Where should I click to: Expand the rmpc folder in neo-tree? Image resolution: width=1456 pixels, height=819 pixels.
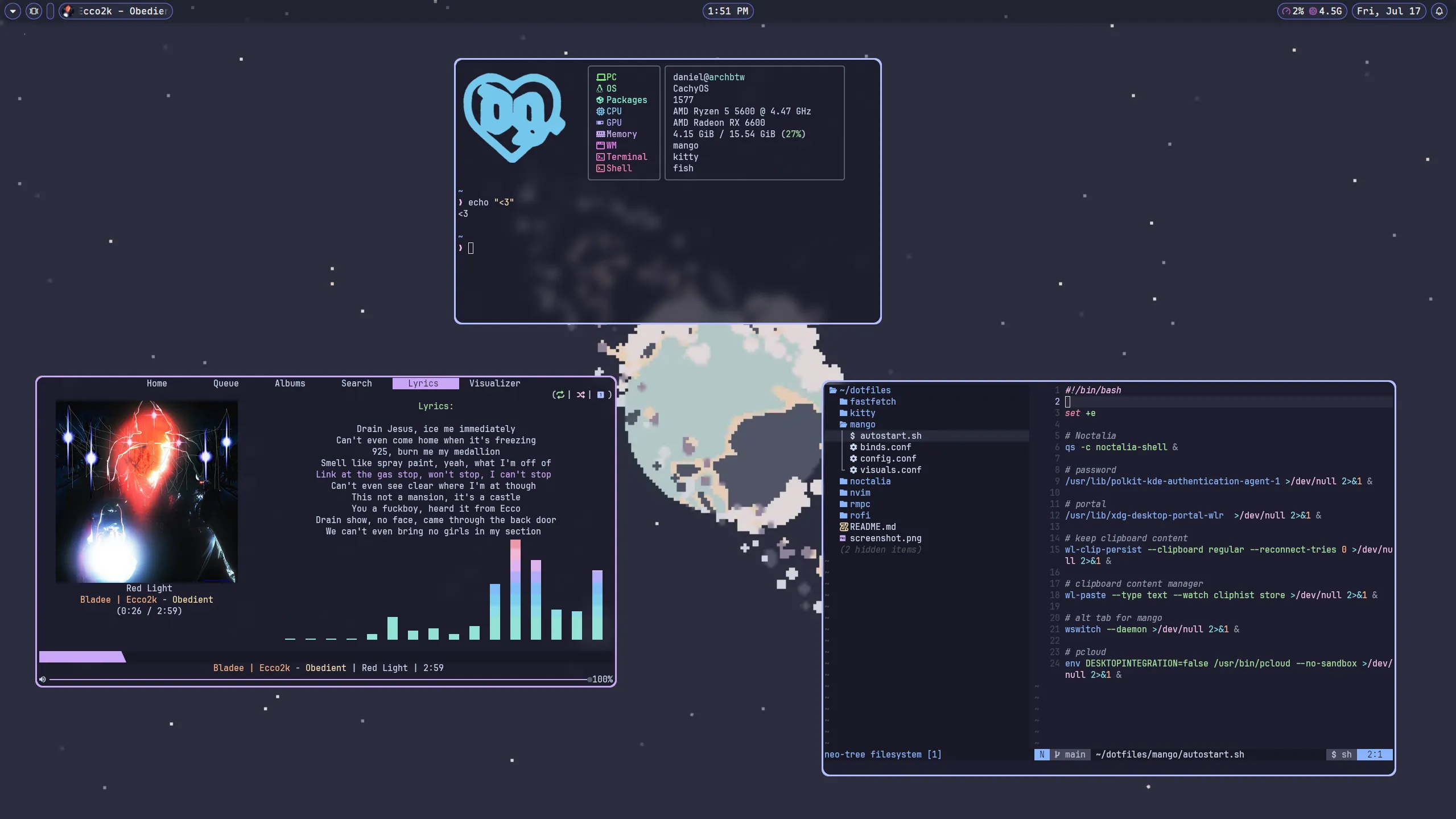coord(855,504)
